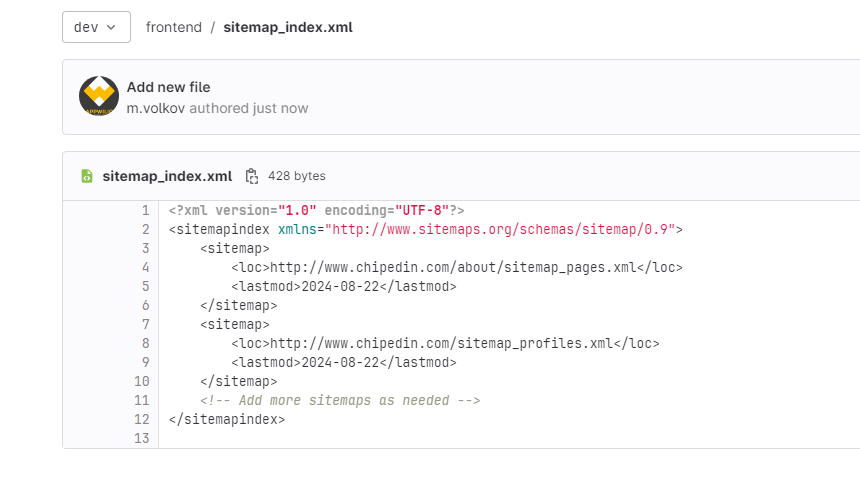Click the sitemaps.org schema URL string

click(500, 230)
